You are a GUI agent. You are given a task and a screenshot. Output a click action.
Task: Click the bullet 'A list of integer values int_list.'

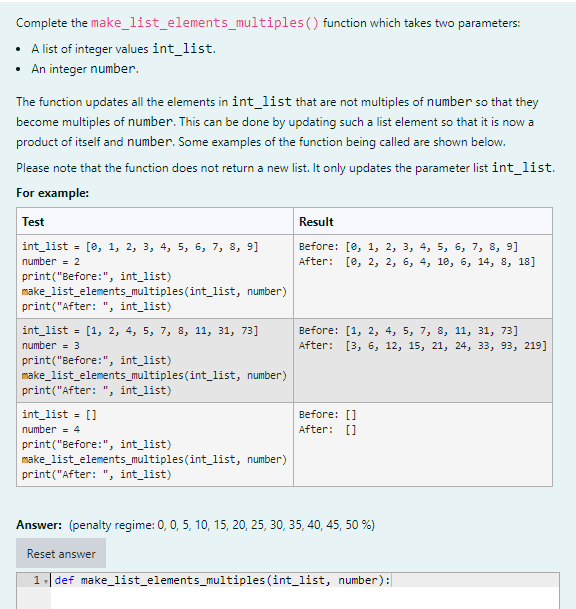[124, 49]
